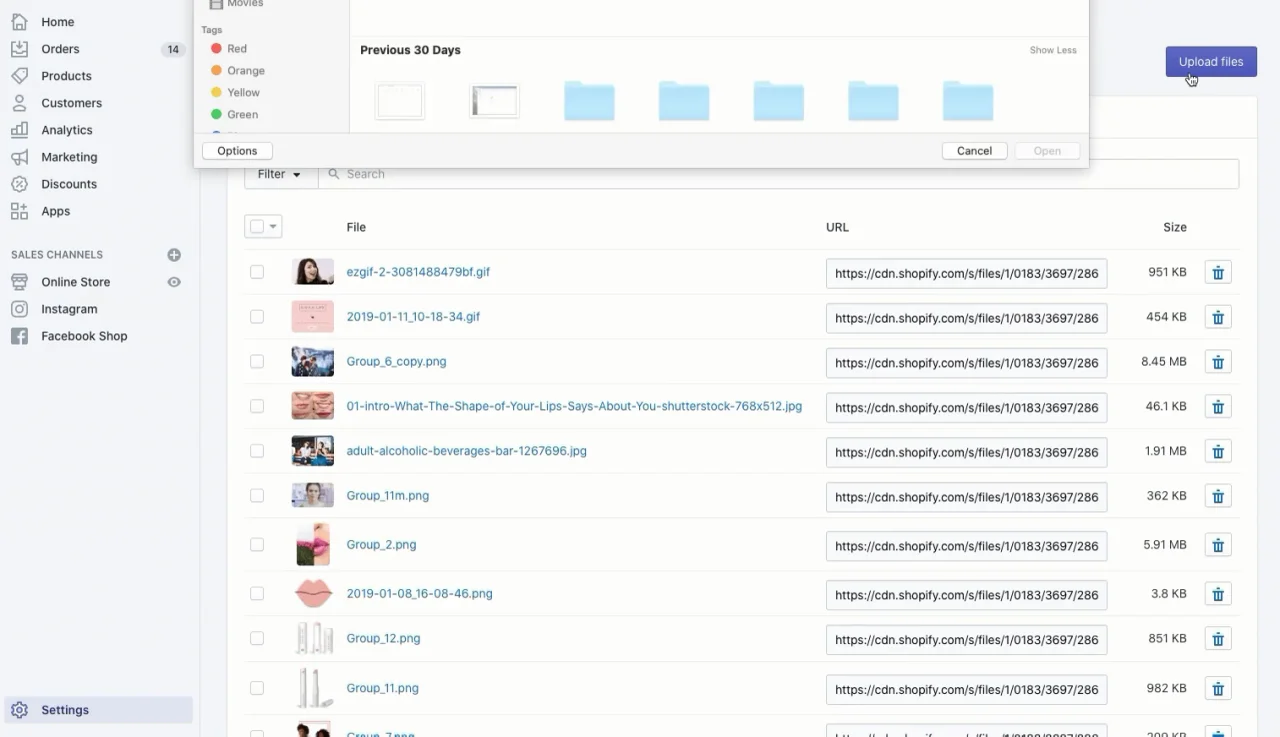
Task: Open the select-all checkbox dropdown
Action: [x=263, y=227]
